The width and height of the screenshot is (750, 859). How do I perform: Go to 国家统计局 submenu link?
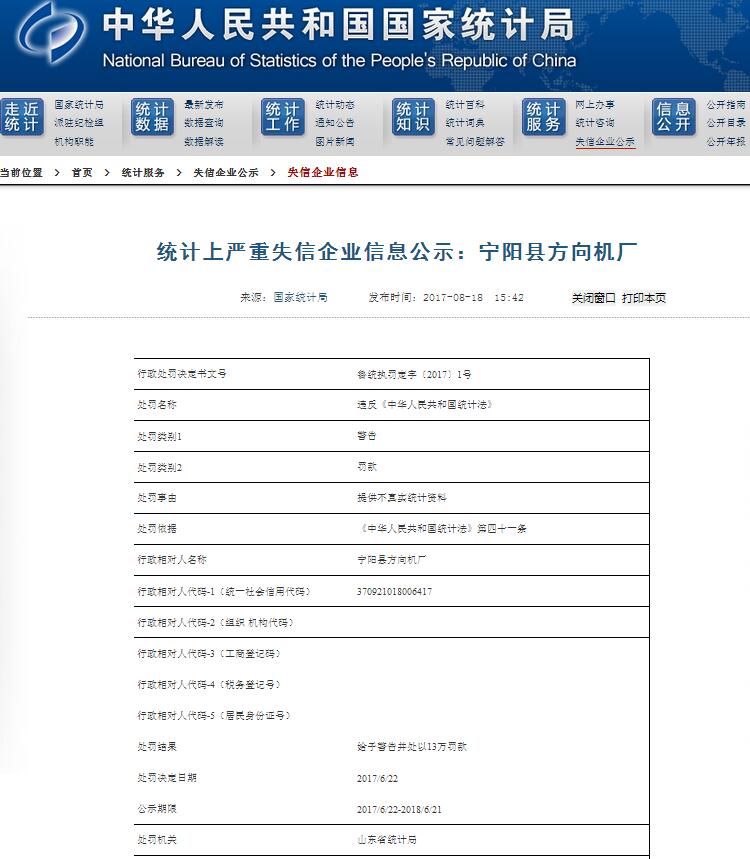point(79,105)
